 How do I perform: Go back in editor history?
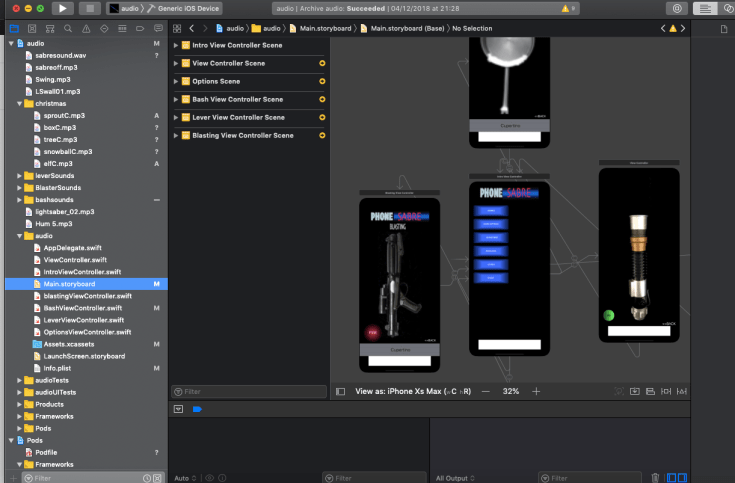[192, 29]
